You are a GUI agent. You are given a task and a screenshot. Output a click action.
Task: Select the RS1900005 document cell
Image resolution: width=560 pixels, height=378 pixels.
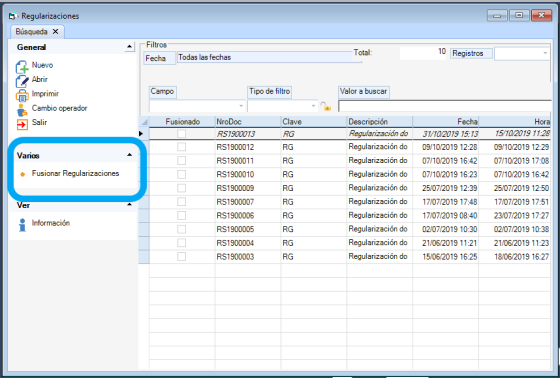pos(248,229)
